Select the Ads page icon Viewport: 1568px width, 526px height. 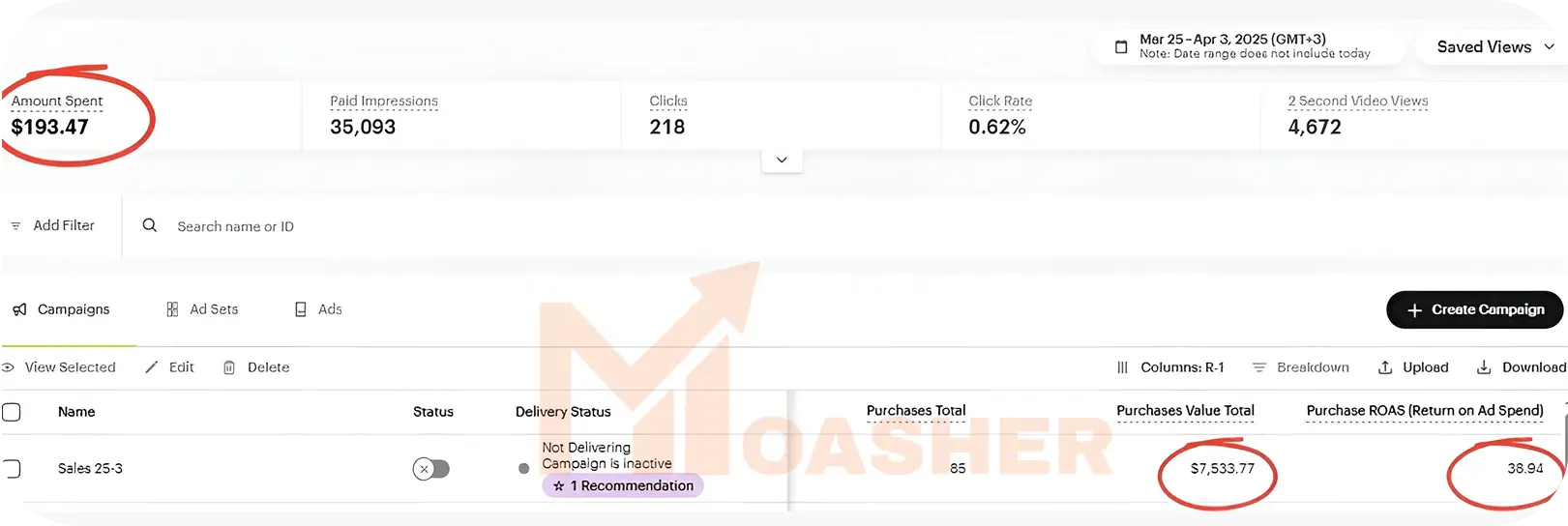click(301, 309)
